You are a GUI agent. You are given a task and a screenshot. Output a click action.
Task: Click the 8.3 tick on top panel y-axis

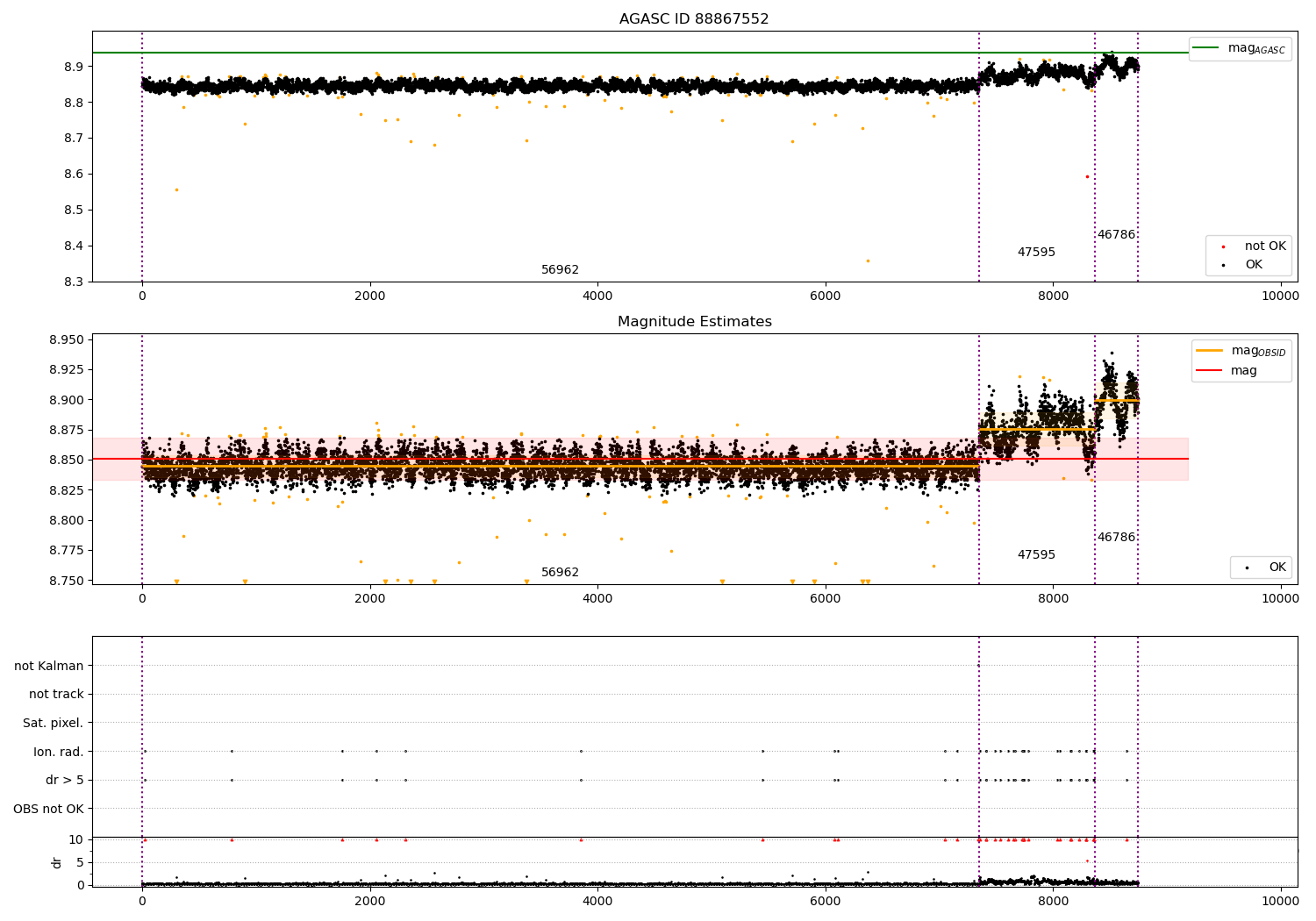(x=74, y=282)
